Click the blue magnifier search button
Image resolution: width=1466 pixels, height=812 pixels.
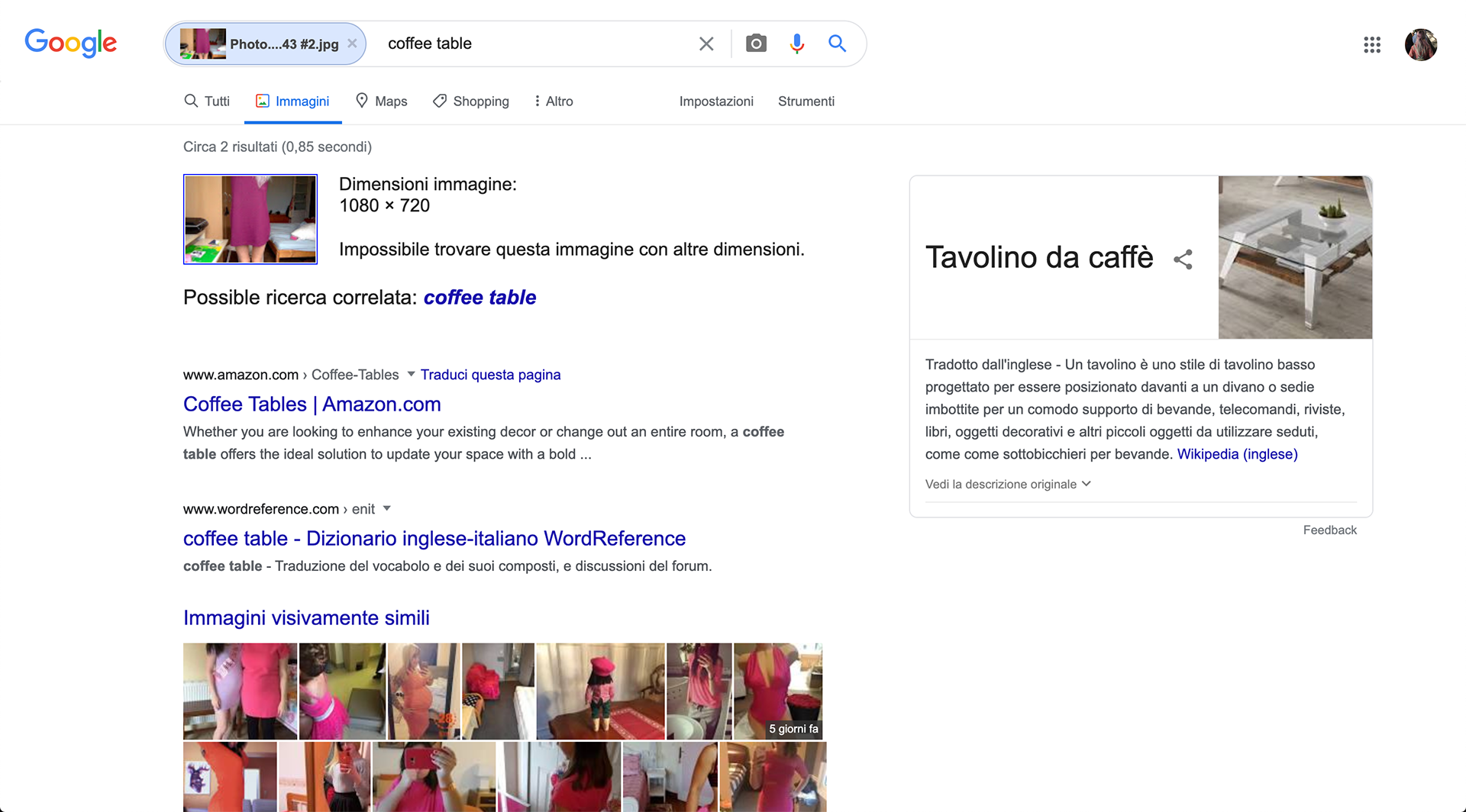coord(838,43)
